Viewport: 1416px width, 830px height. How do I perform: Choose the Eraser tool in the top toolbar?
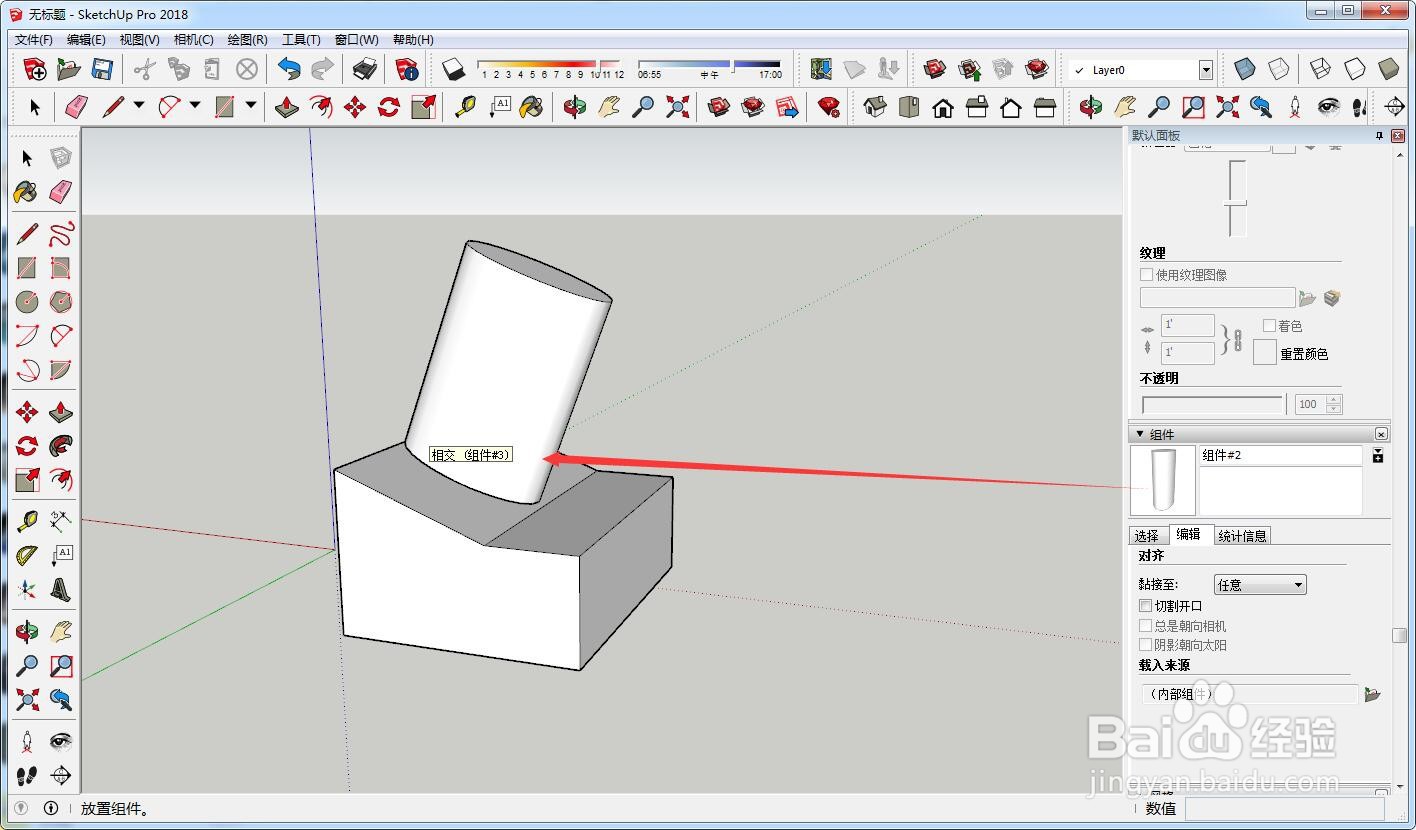coord(76,107)
